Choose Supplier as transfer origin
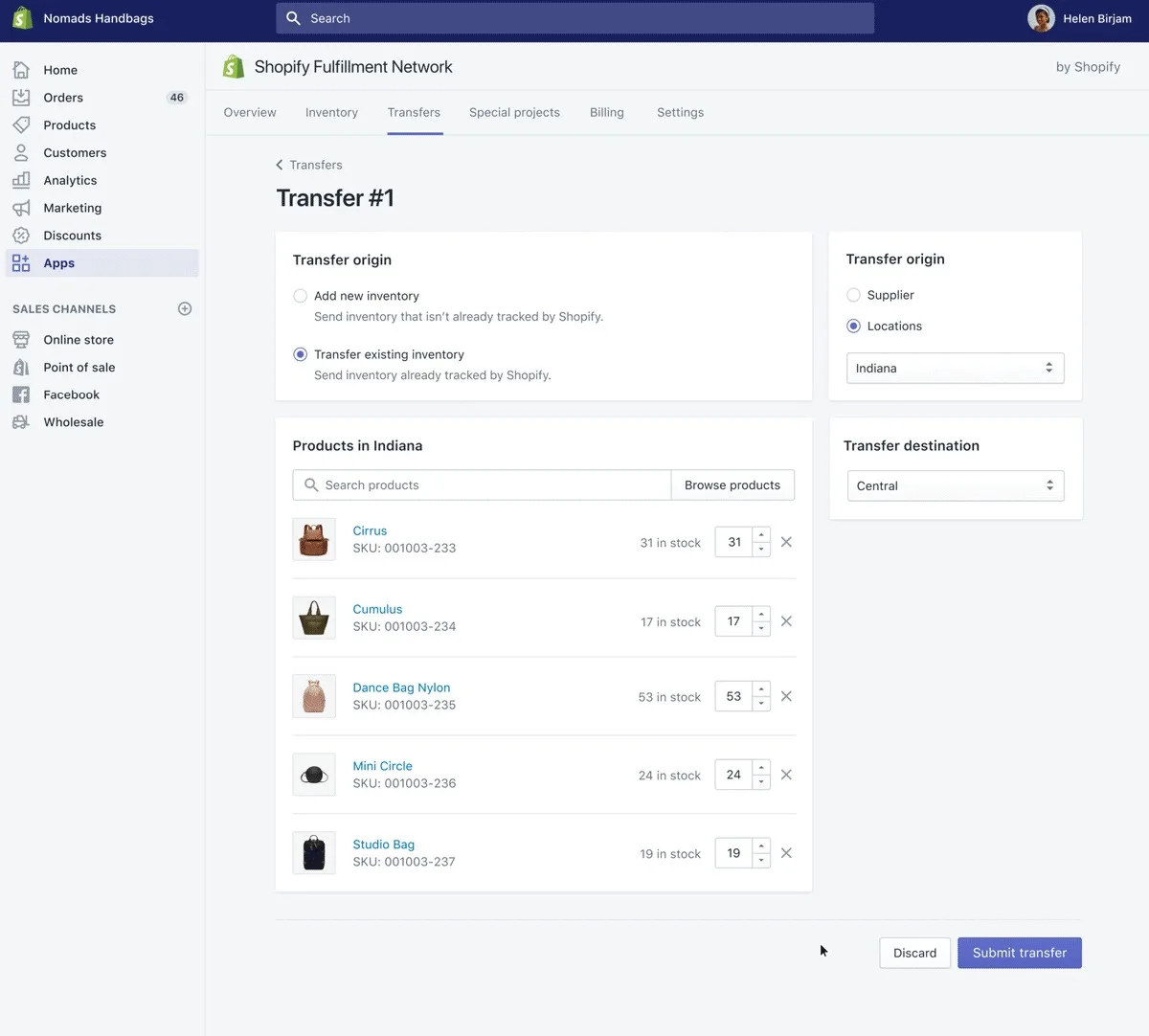The height and width of the screenshot is (1036, 1149). click(x=854, y=295)
